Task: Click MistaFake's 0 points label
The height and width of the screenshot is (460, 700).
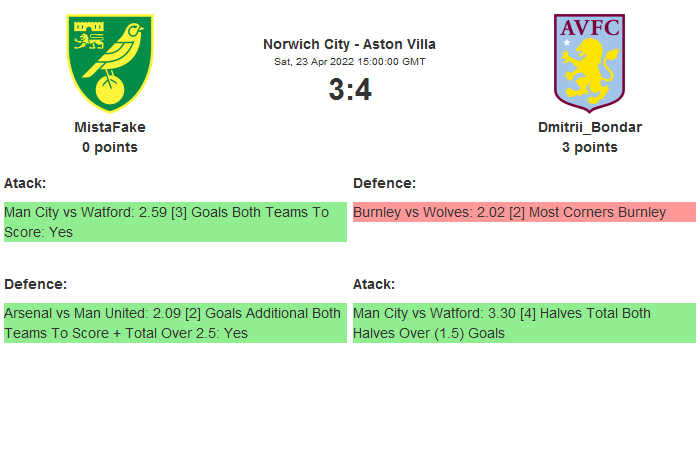Action: [110, 147]
